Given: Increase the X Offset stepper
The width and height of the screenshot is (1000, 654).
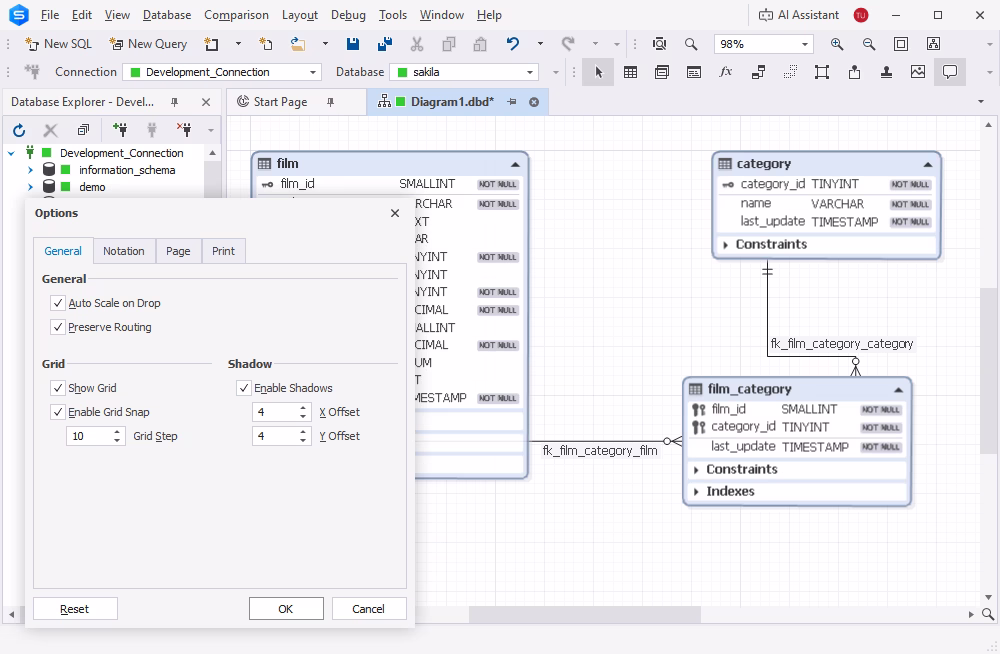Looking at the screenshot, I should (303, 408).
